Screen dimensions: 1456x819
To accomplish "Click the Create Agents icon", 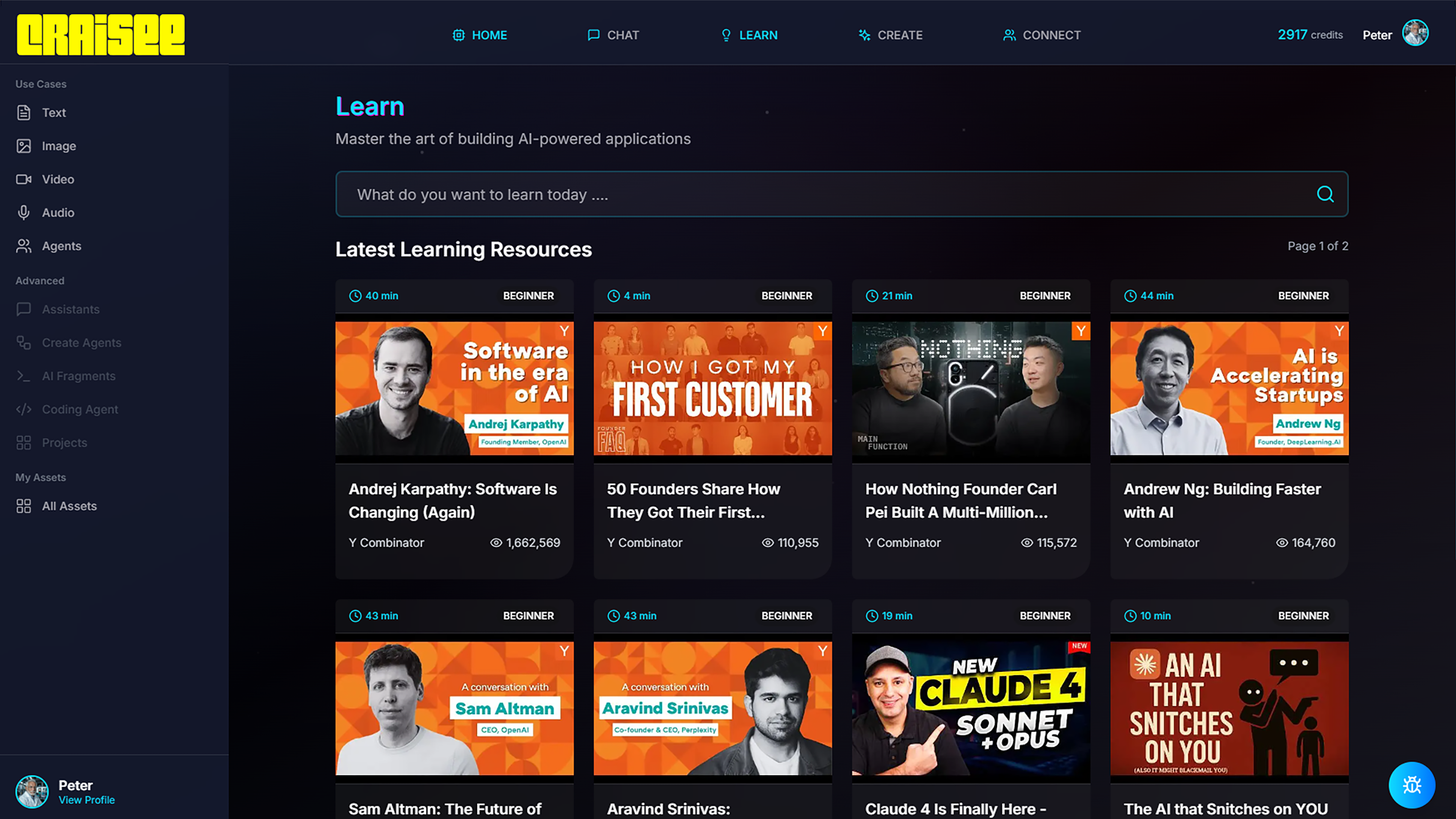I will pos(23,342).
